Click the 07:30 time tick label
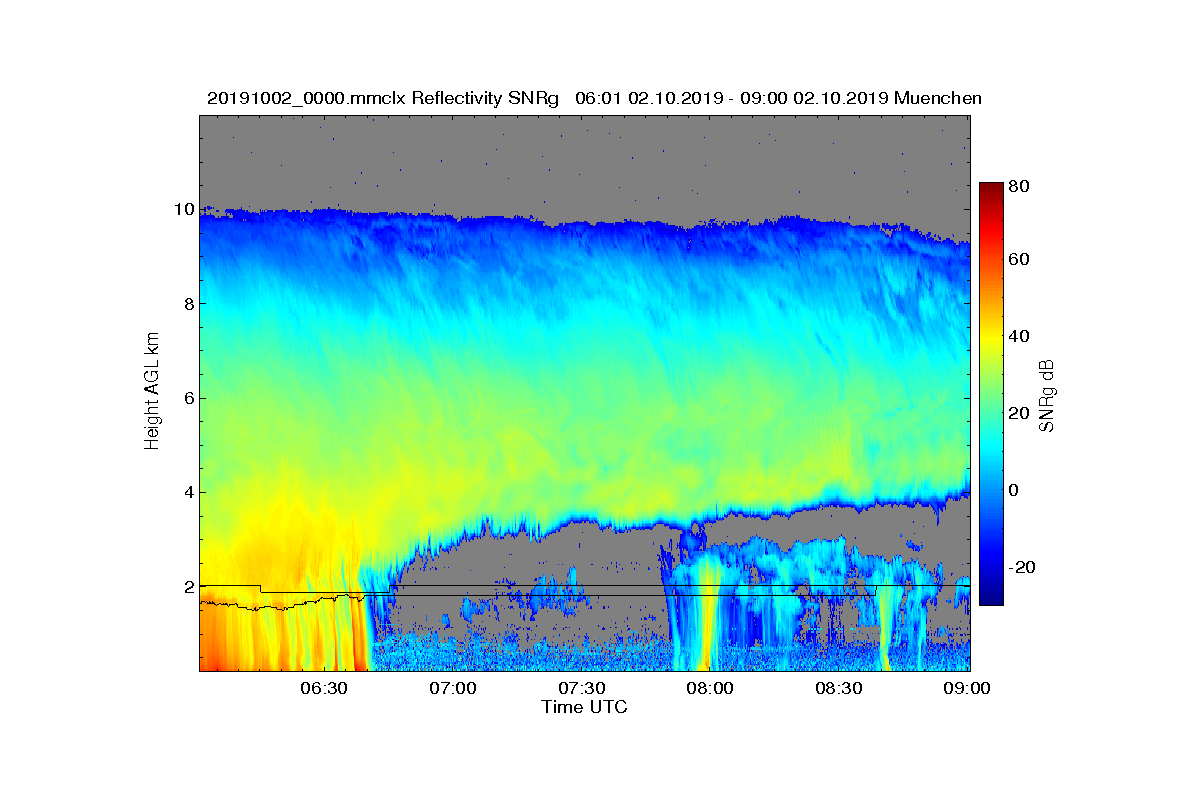Viewport: 1200px width, 800px height. tap(582, 689)
